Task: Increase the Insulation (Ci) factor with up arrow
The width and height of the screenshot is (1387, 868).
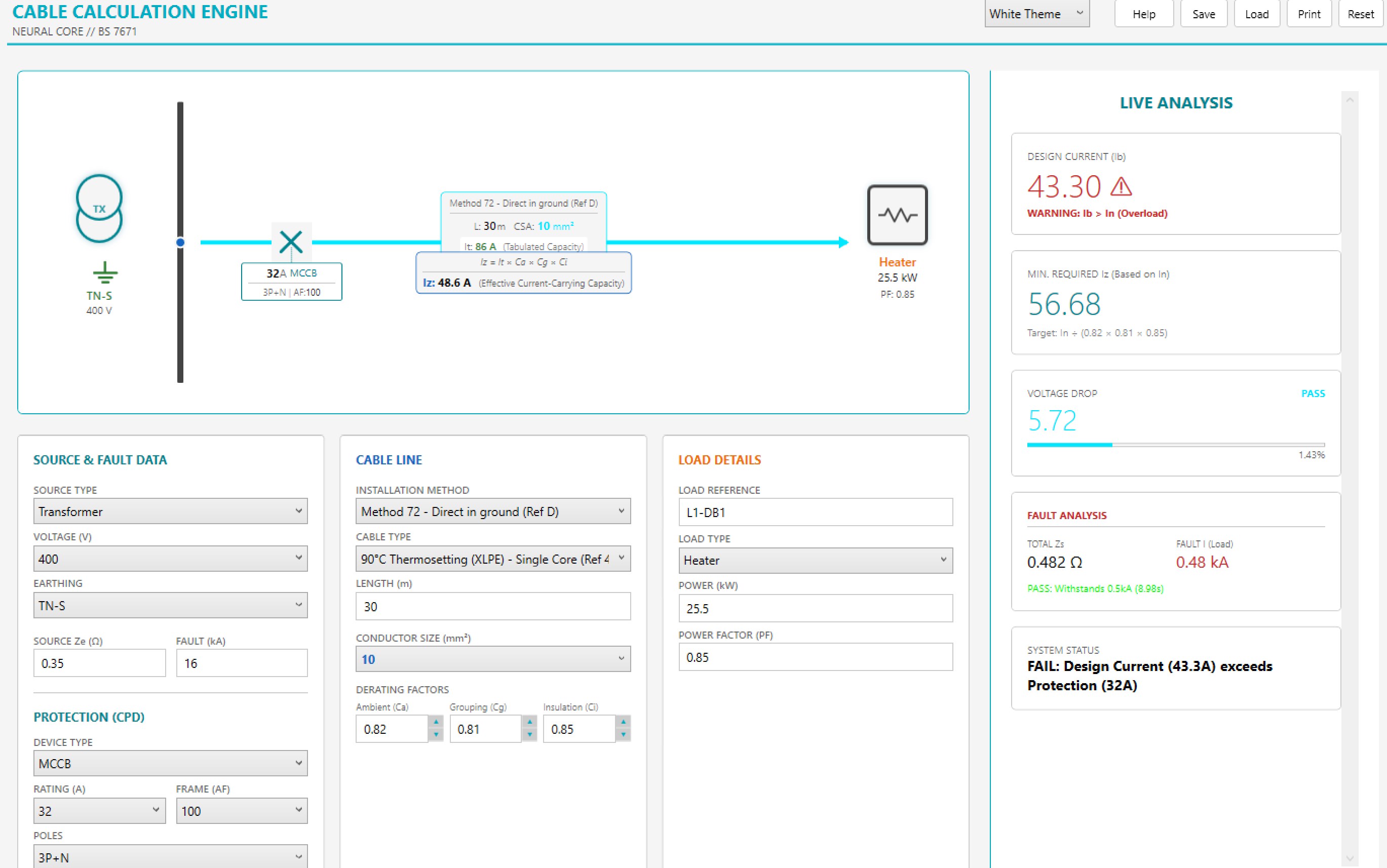Action: pos(623,722)
